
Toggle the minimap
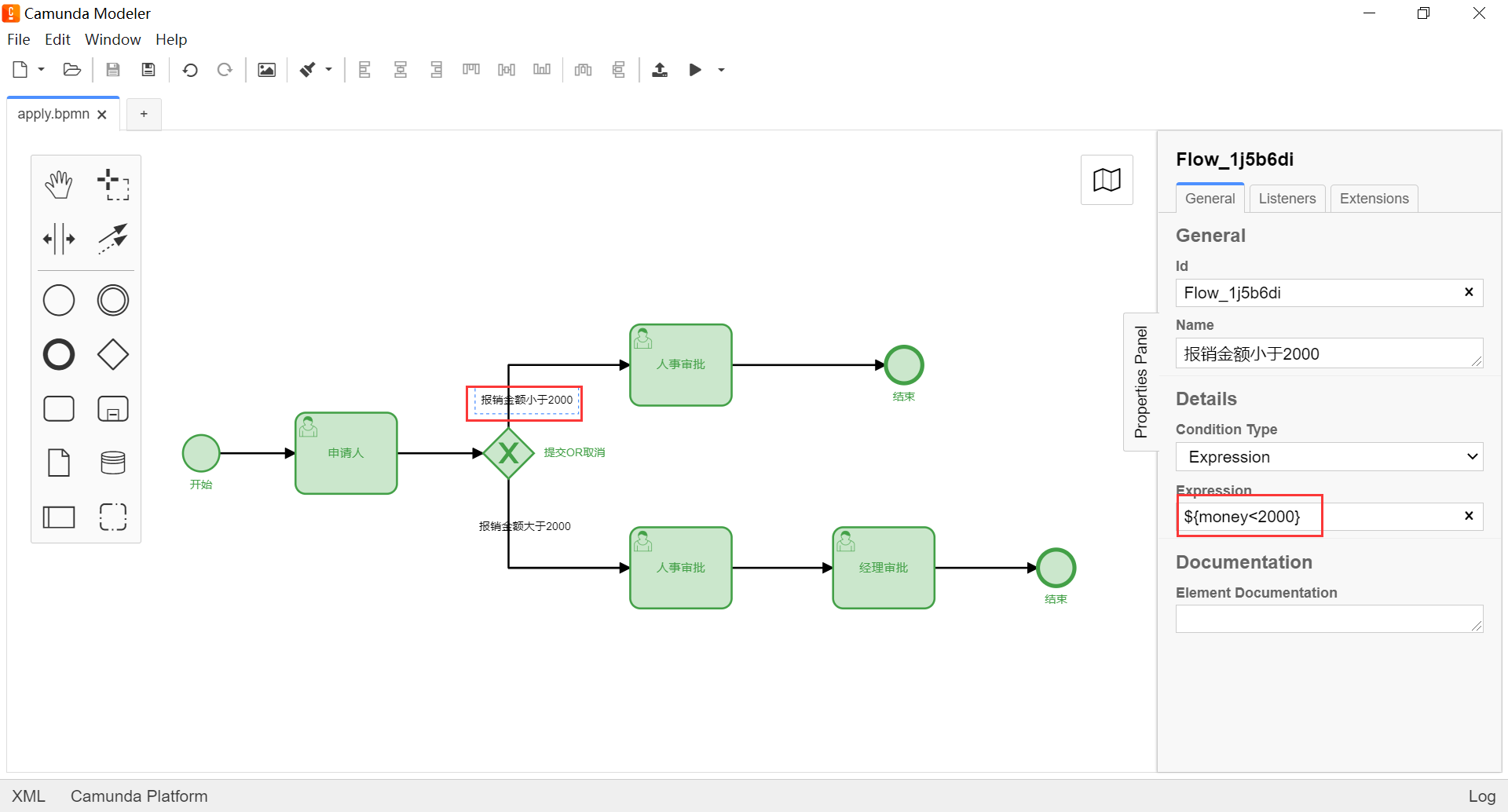[1107, 180]
